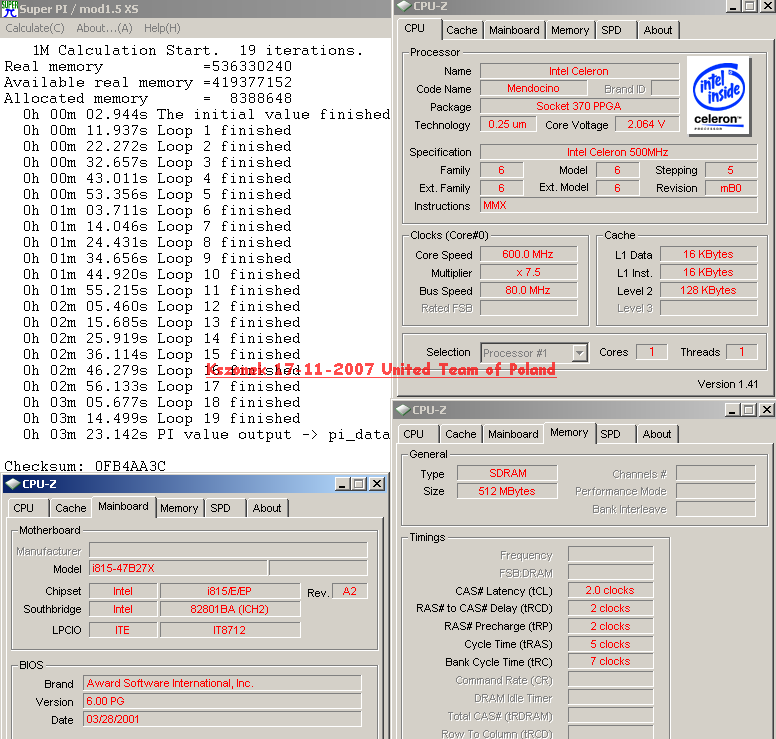Click the Specification field 'Intel Celeron 500MHz'
The image size is (776, 739).
pos(619,152)
